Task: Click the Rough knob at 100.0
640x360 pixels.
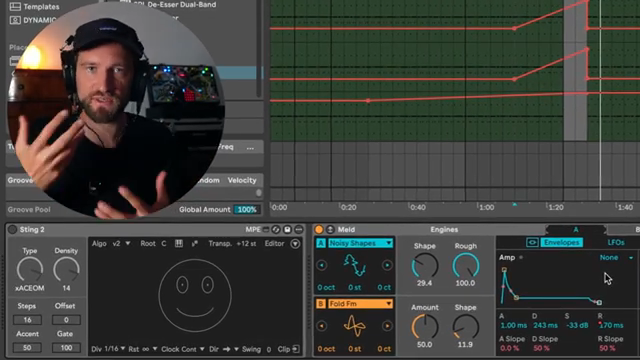Action: 466,265
